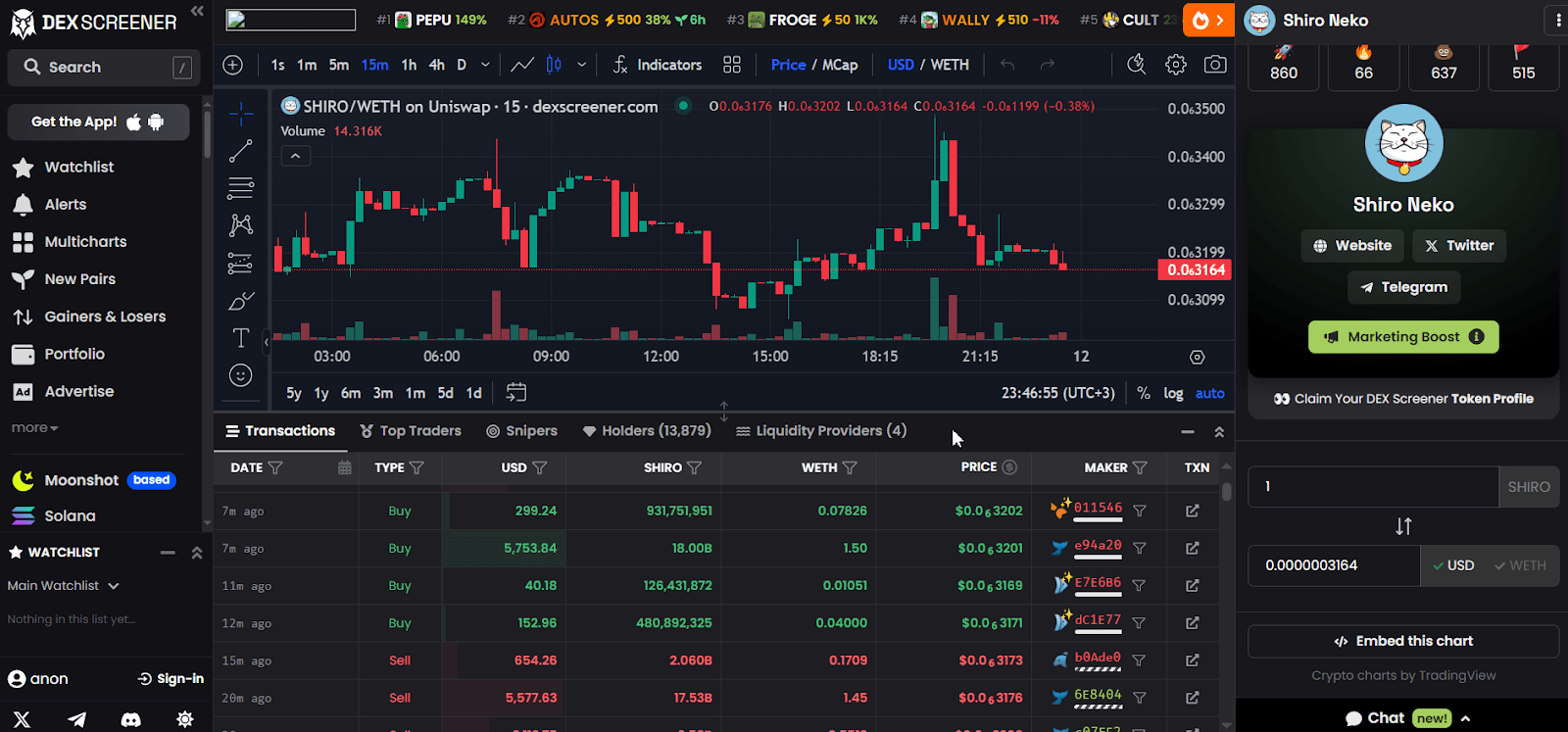1568x732 pixels.
Task: Open the X social icon in the sidebar footer
Action: point(23,719)
